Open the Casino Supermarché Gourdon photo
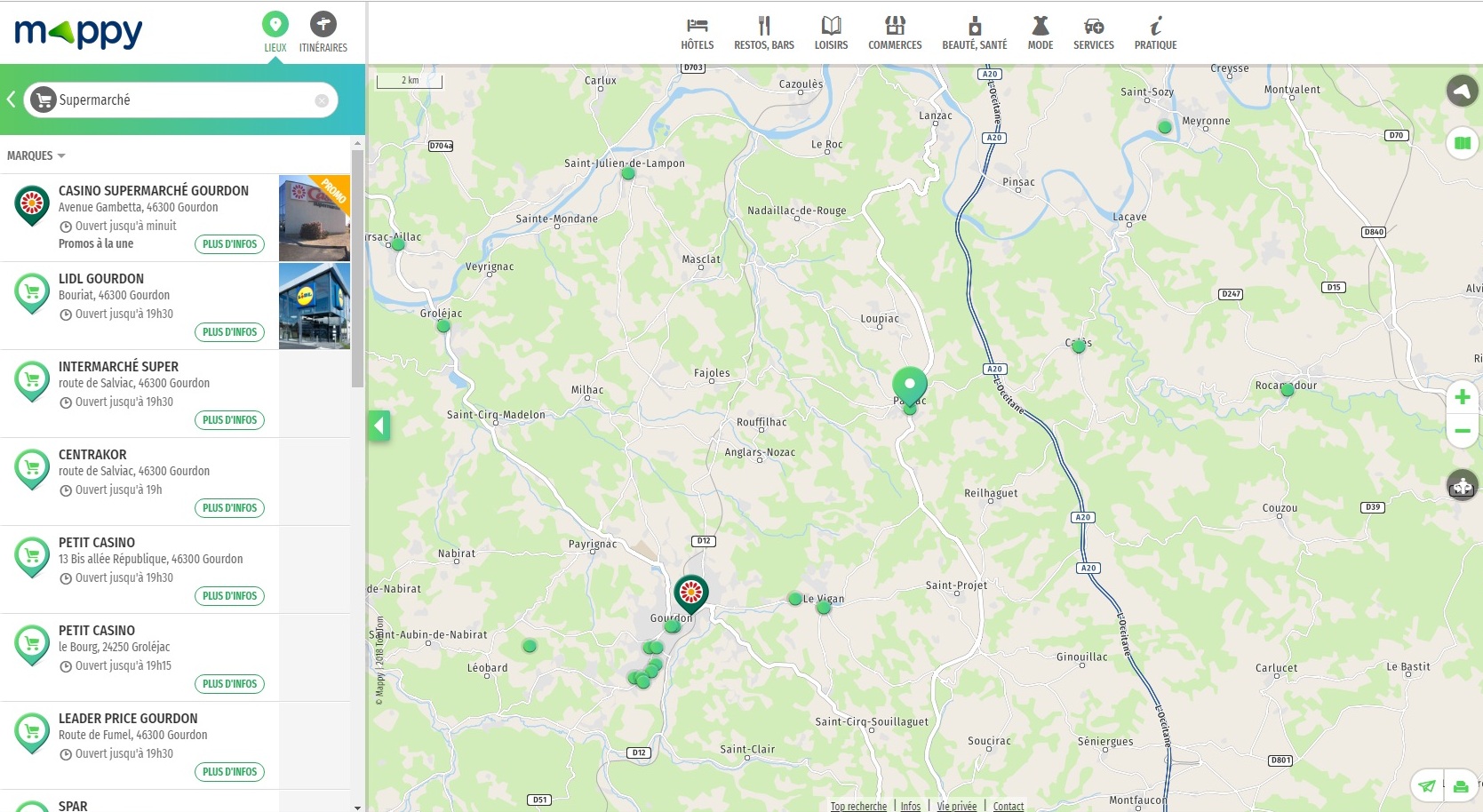This screenshot has height=812, width=1483. click(x=315, y=218)
